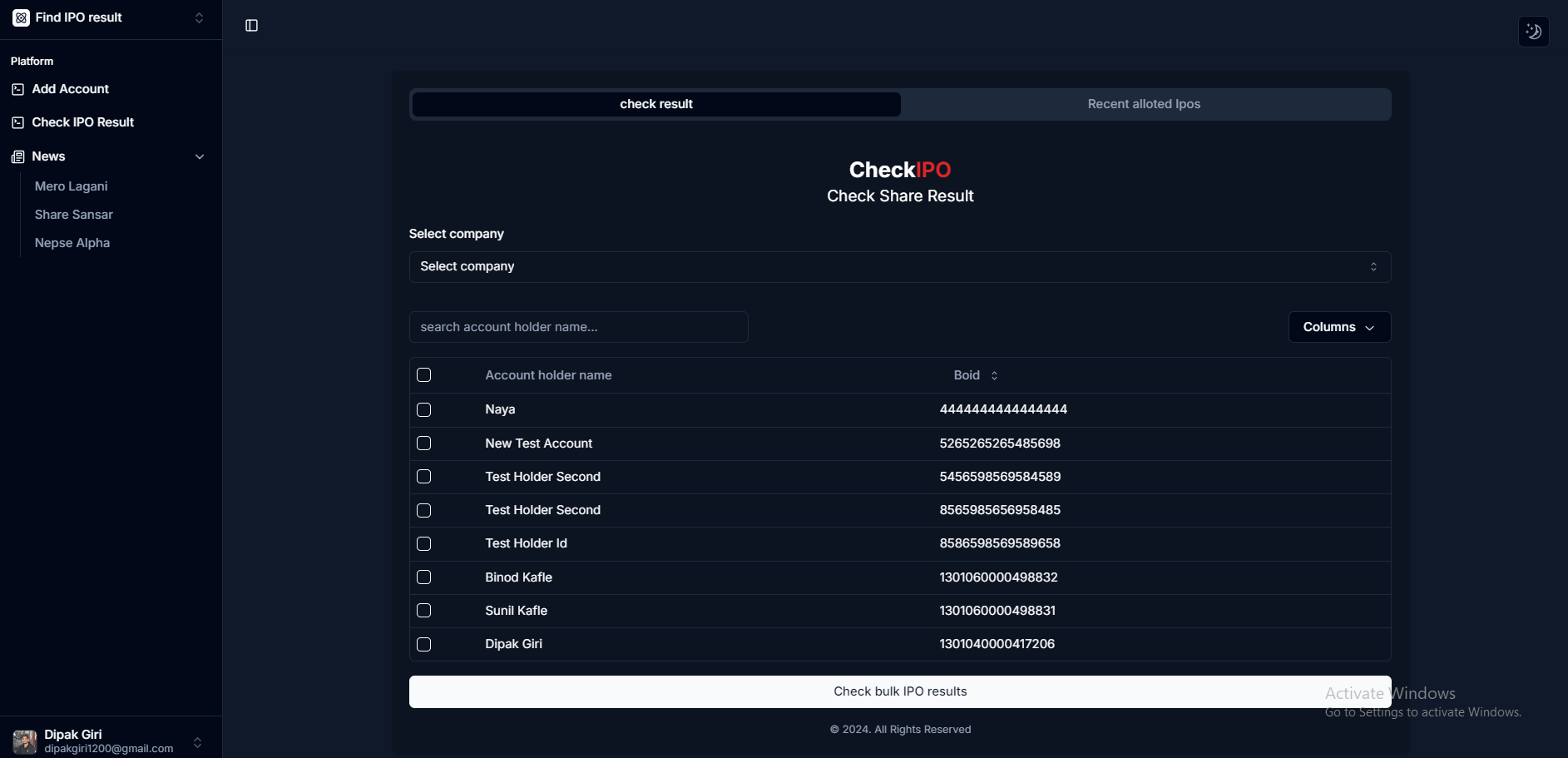The height and width of the screenshot is (758, 1568).
Task: Select all accounts with header checkbox
Action: coord(423,375)
